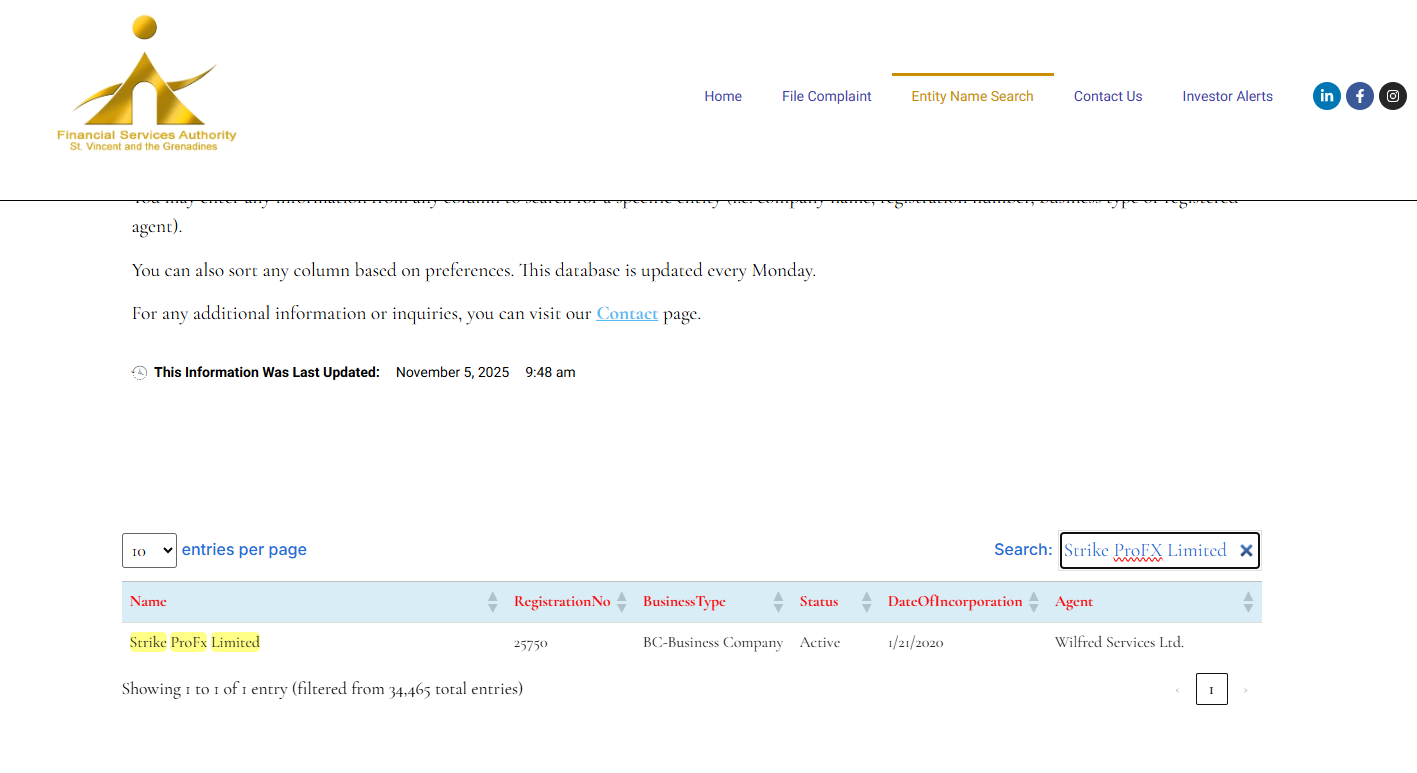Screen dimensions: 1417x773
Task: Select page 1 in pagination
Action: (x=1211, y=690)
